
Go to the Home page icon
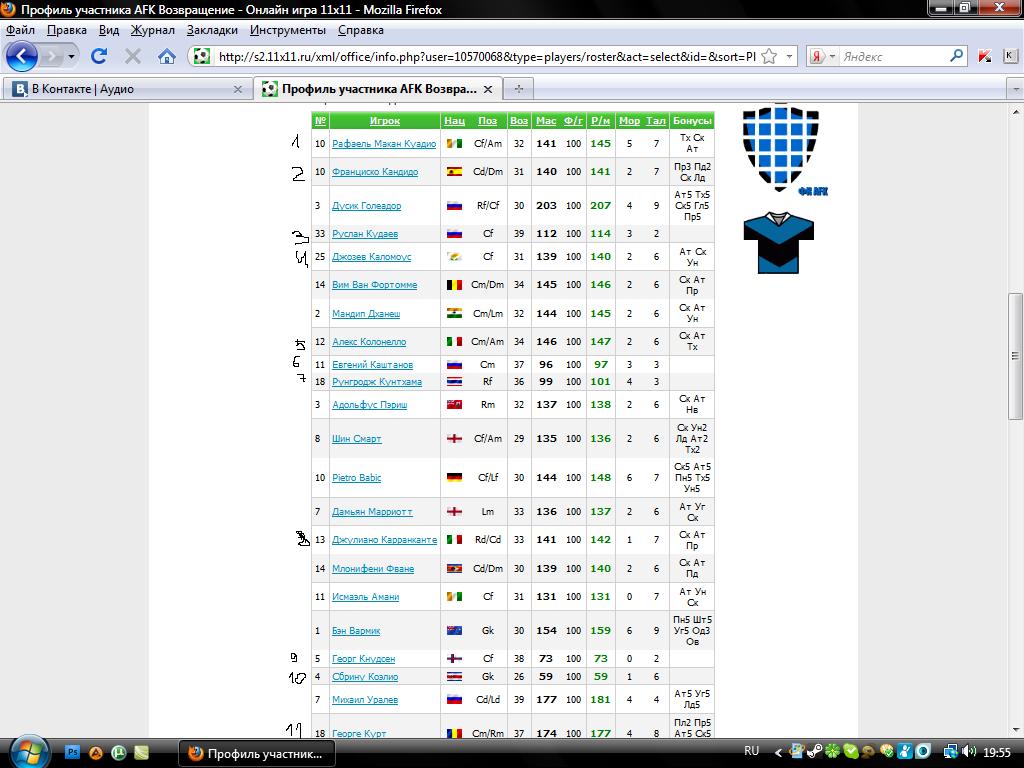pyautogui.click(x=167, y=57)
